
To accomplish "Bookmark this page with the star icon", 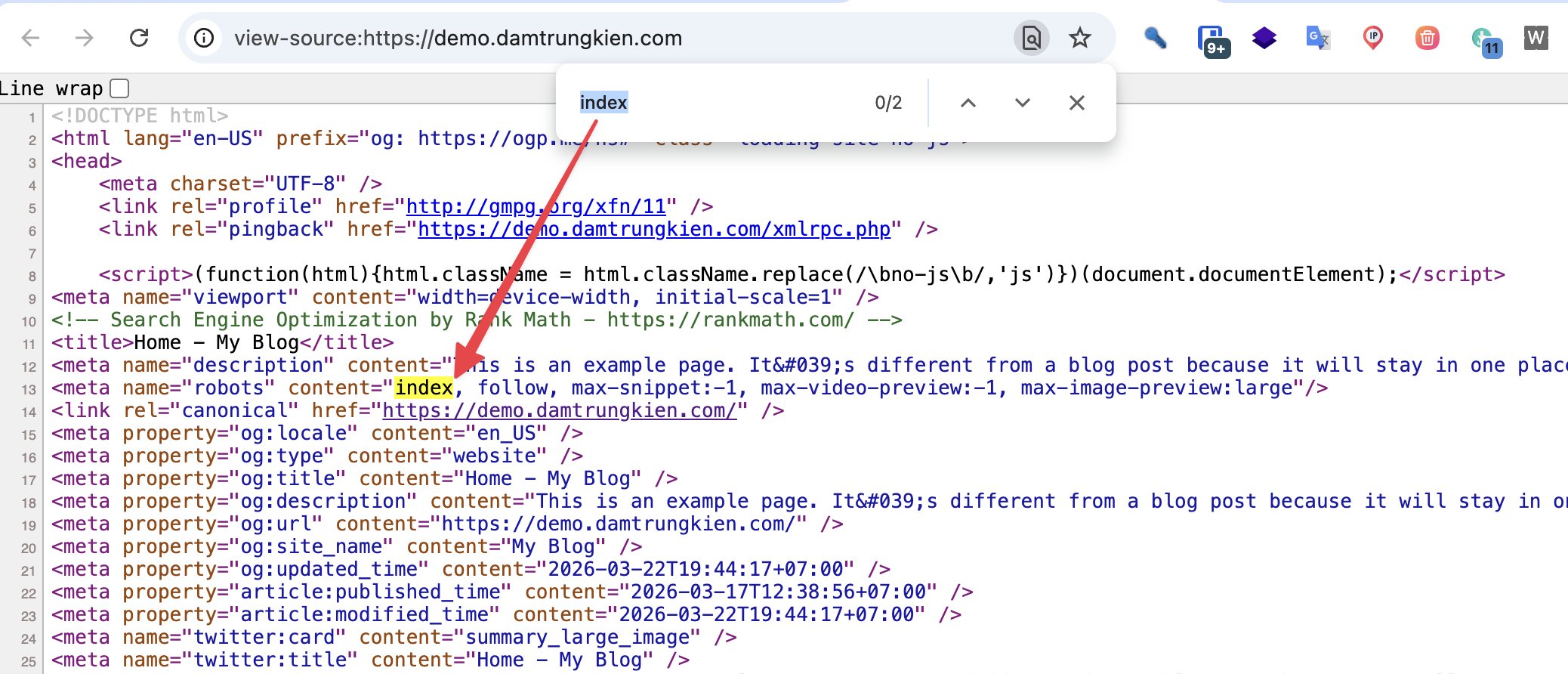I will pos(1080,38).
